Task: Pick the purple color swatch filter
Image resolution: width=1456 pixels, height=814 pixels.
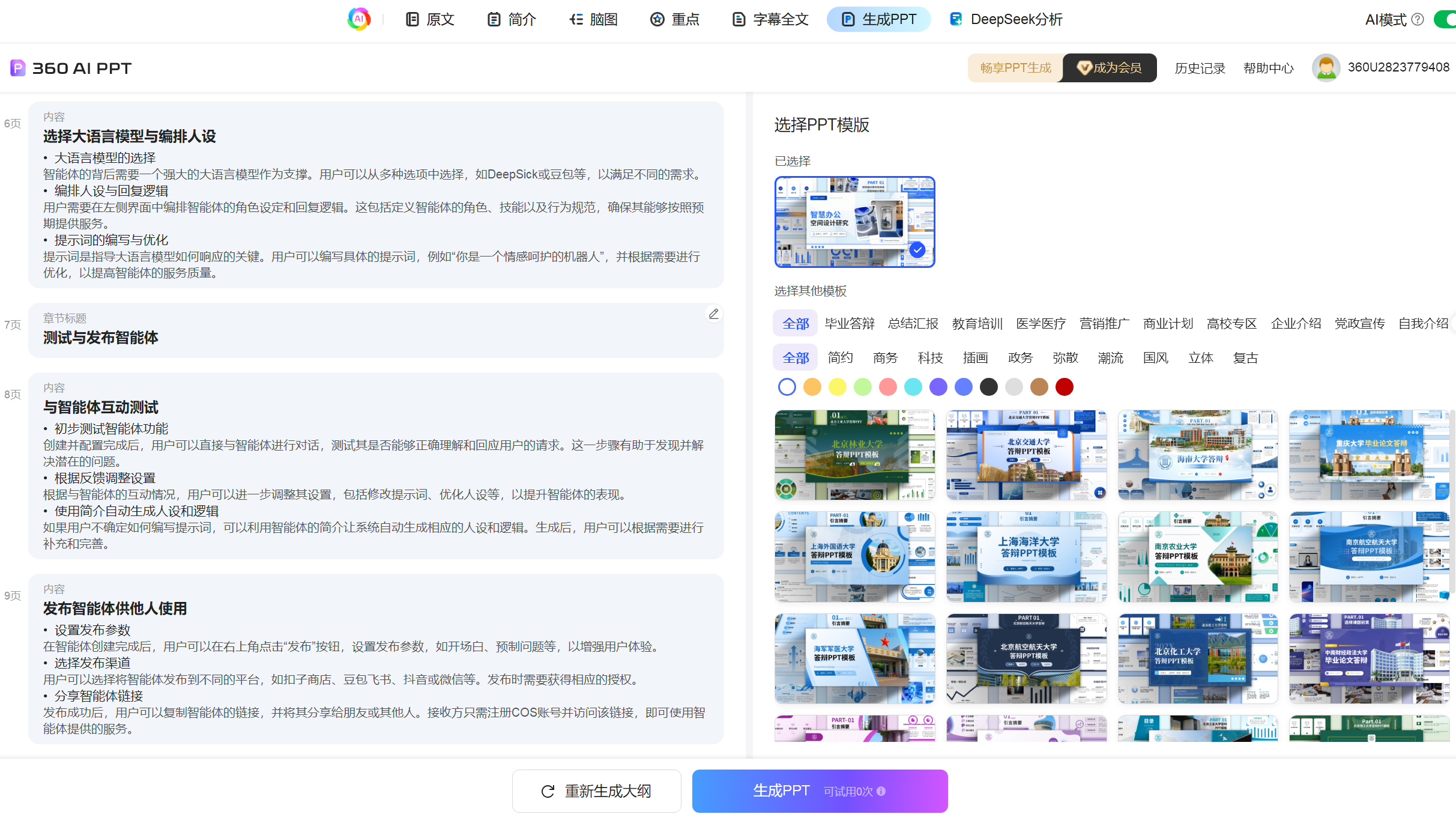Action: tap(938, 387)
